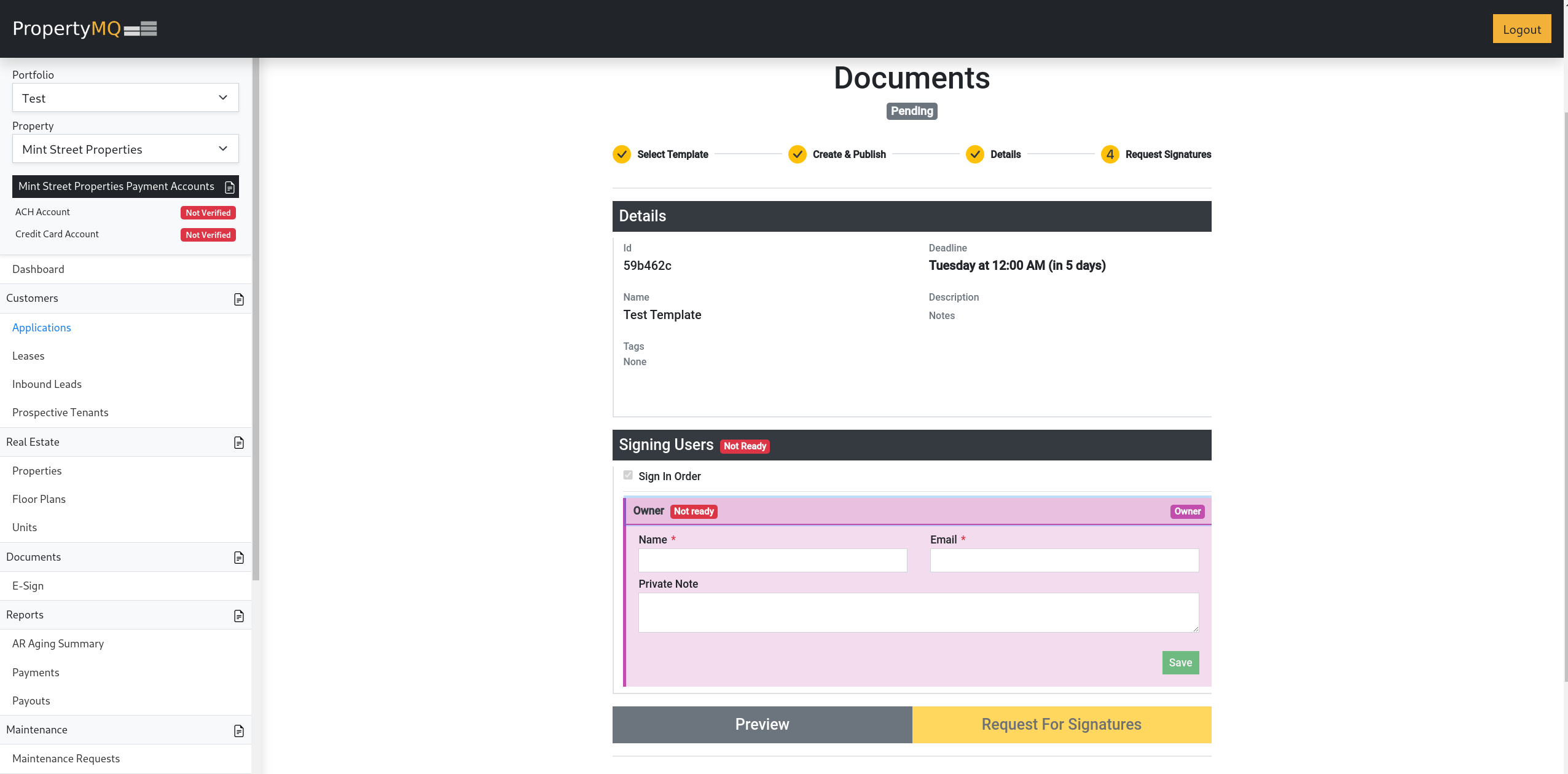This screenshot has width=1568, height=774.
Task: Click the Documents section document icon
Action: 239,558
